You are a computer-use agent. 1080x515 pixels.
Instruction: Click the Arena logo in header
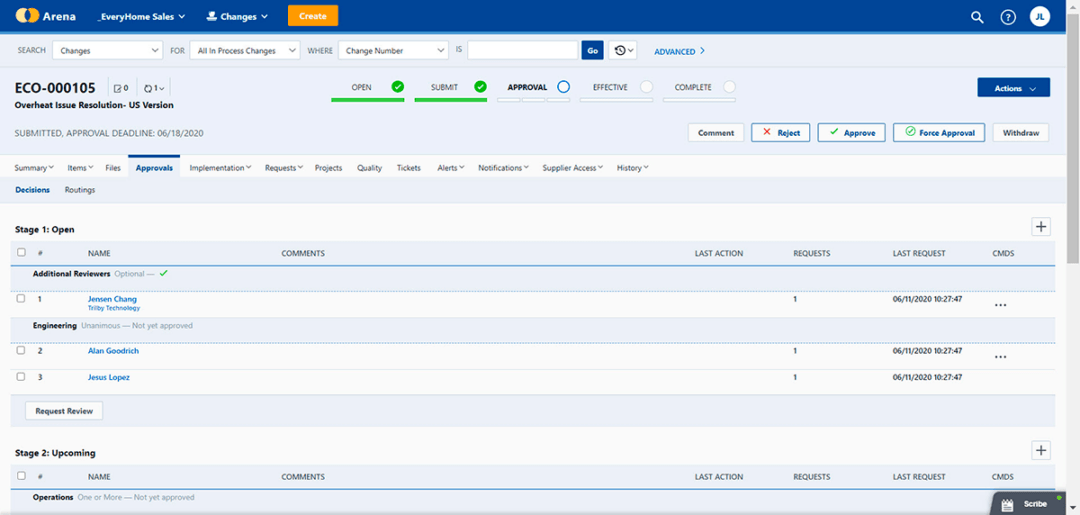[45, 16]
